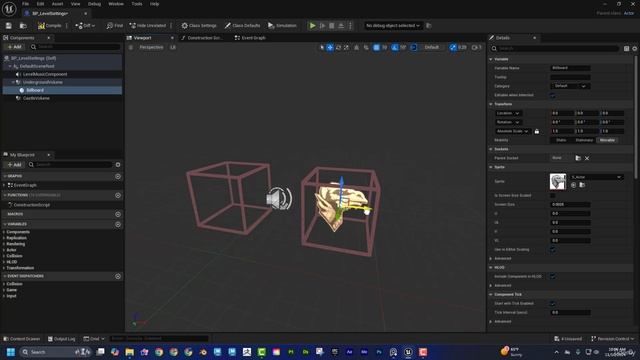Save the blueprint with the toolbar save icon

[x=9, y=25]
